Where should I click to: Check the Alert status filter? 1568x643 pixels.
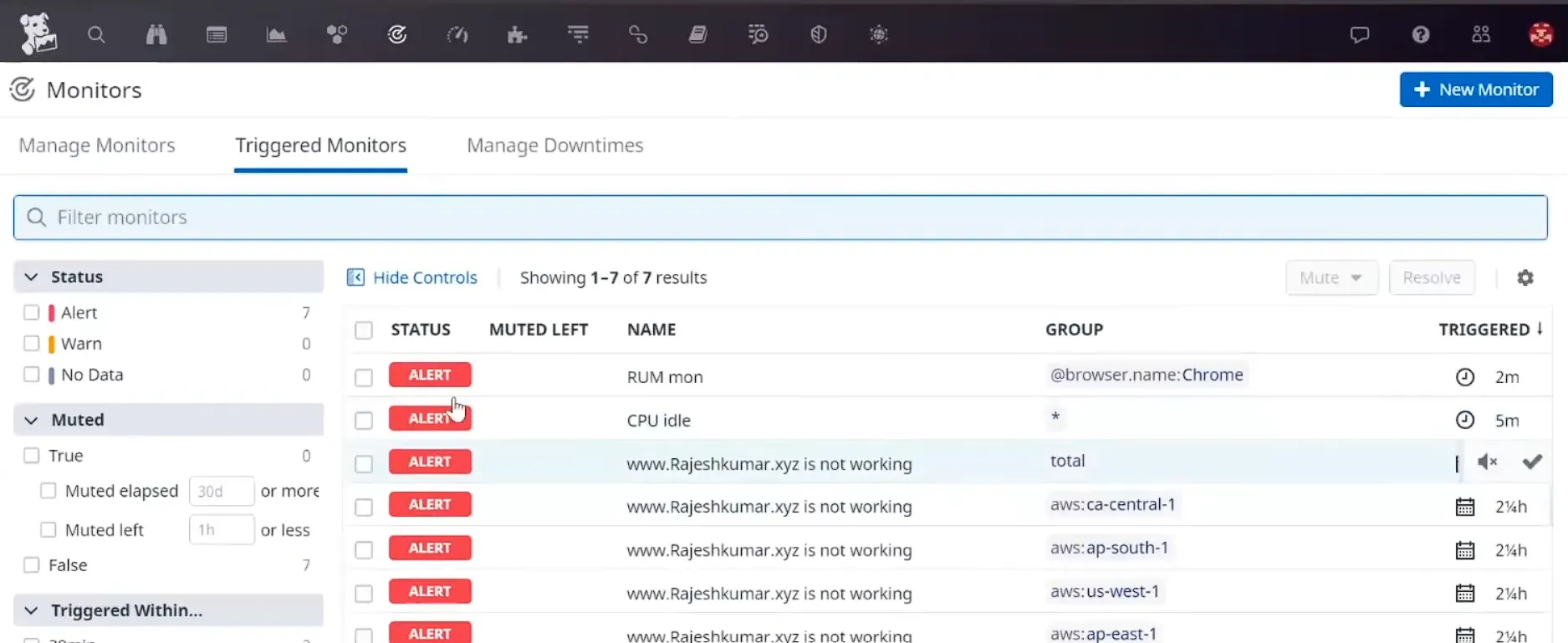32,313
